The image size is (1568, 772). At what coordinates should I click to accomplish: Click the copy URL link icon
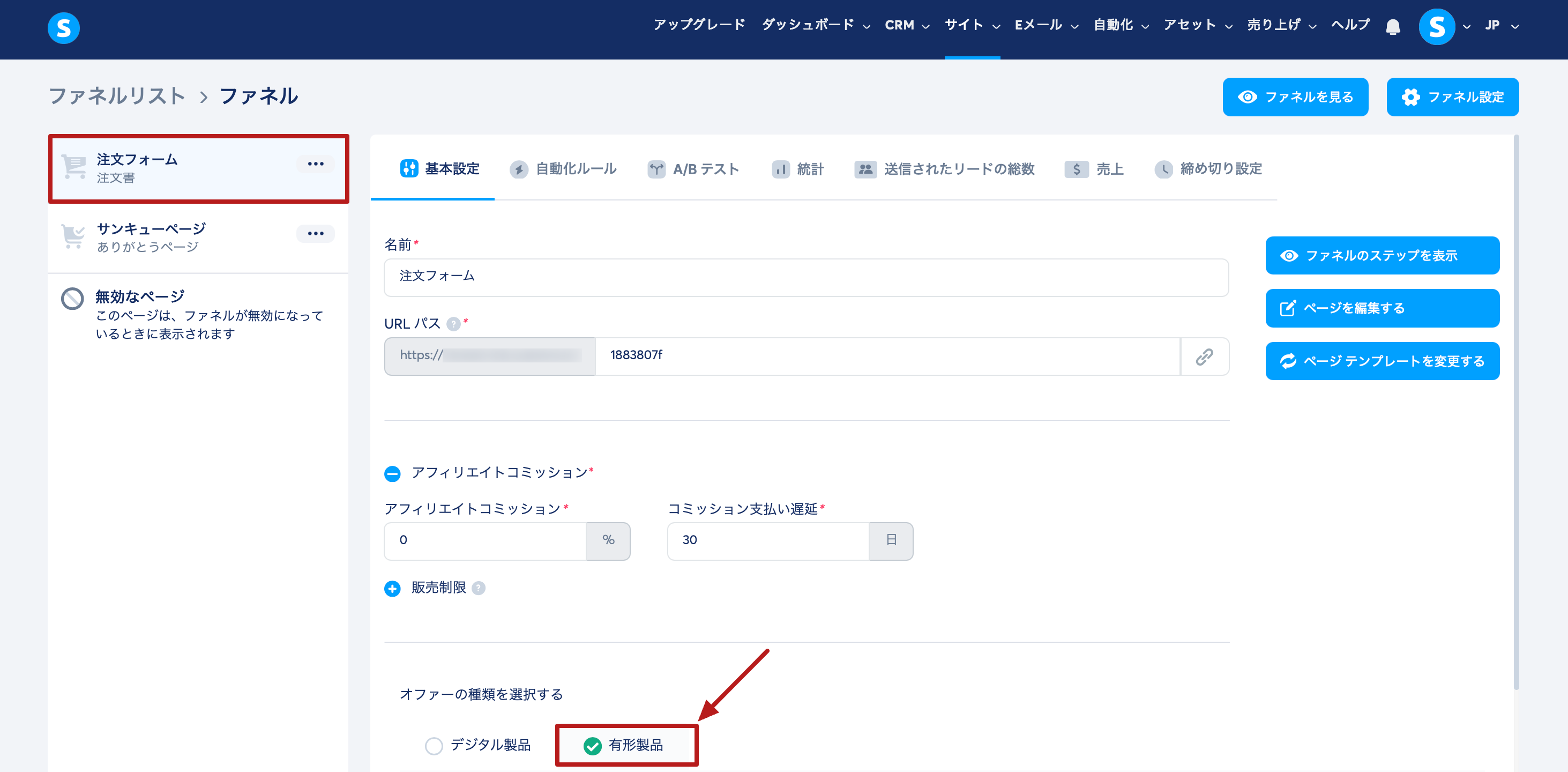1204,357
